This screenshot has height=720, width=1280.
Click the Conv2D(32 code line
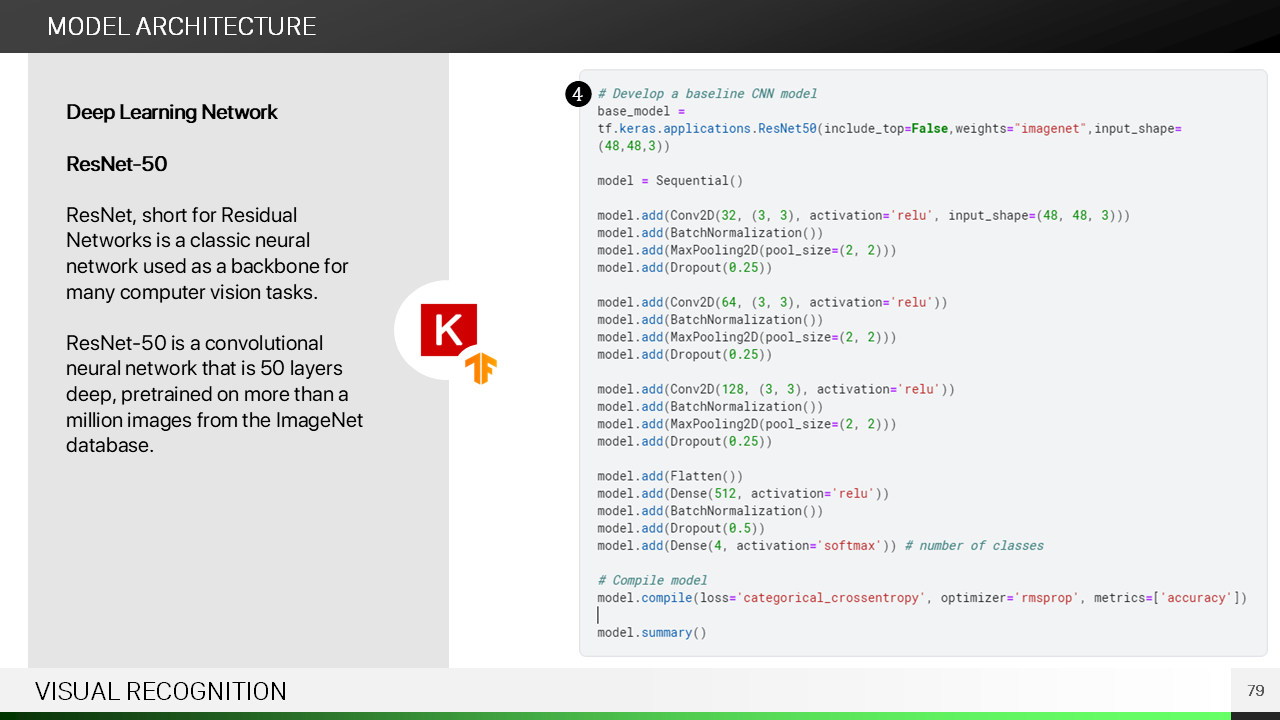point(863,216)
